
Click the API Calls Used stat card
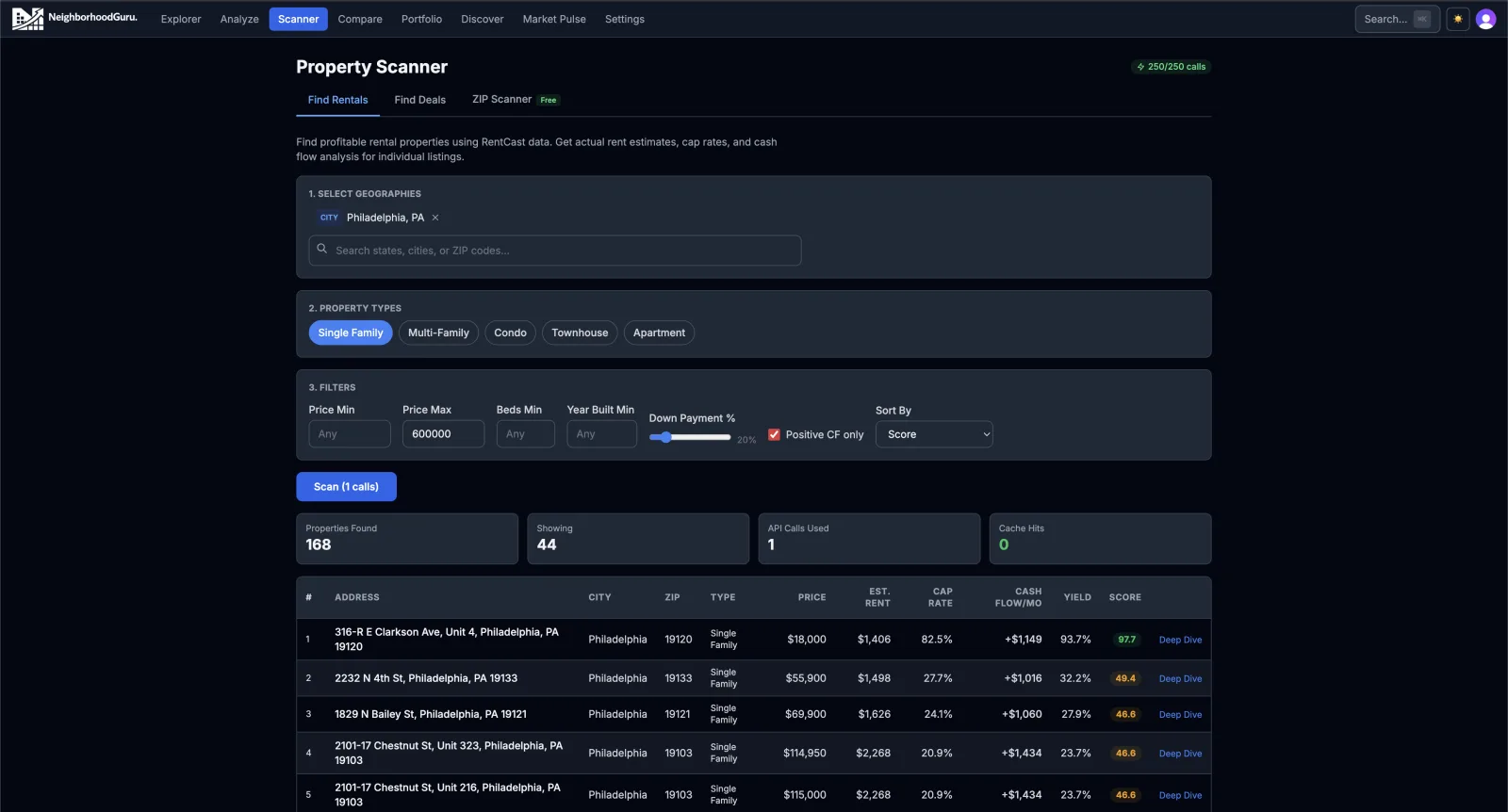pos(869,539)
